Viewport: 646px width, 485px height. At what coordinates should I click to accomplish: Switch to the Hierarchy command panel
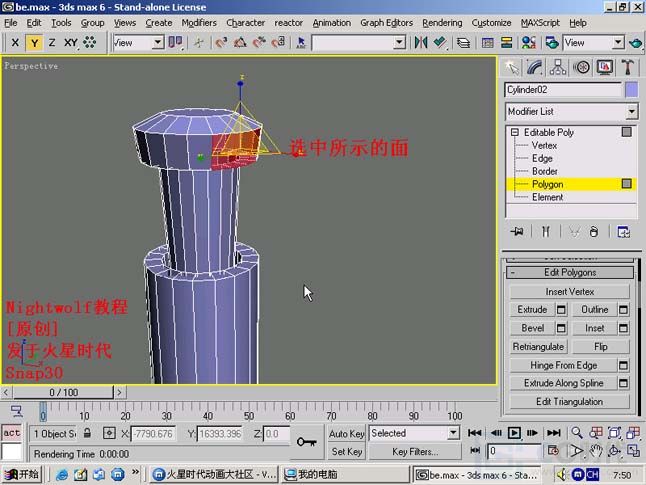(558, 68)
